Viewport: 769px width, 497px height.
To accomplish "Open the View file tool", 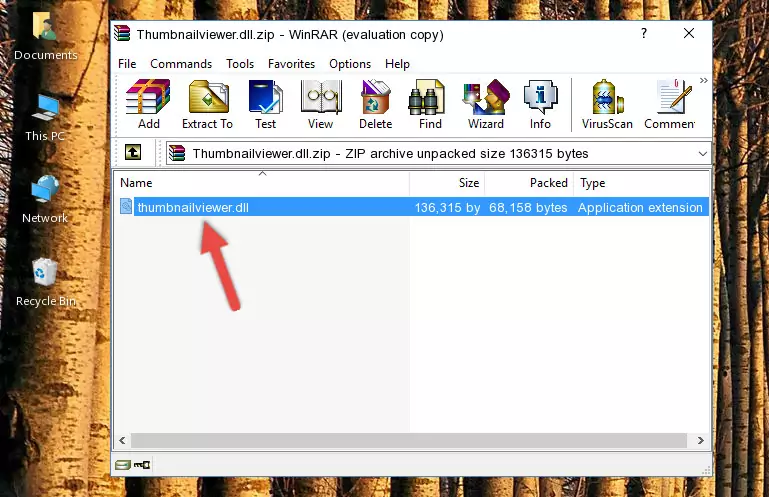I will pos(321,104).
